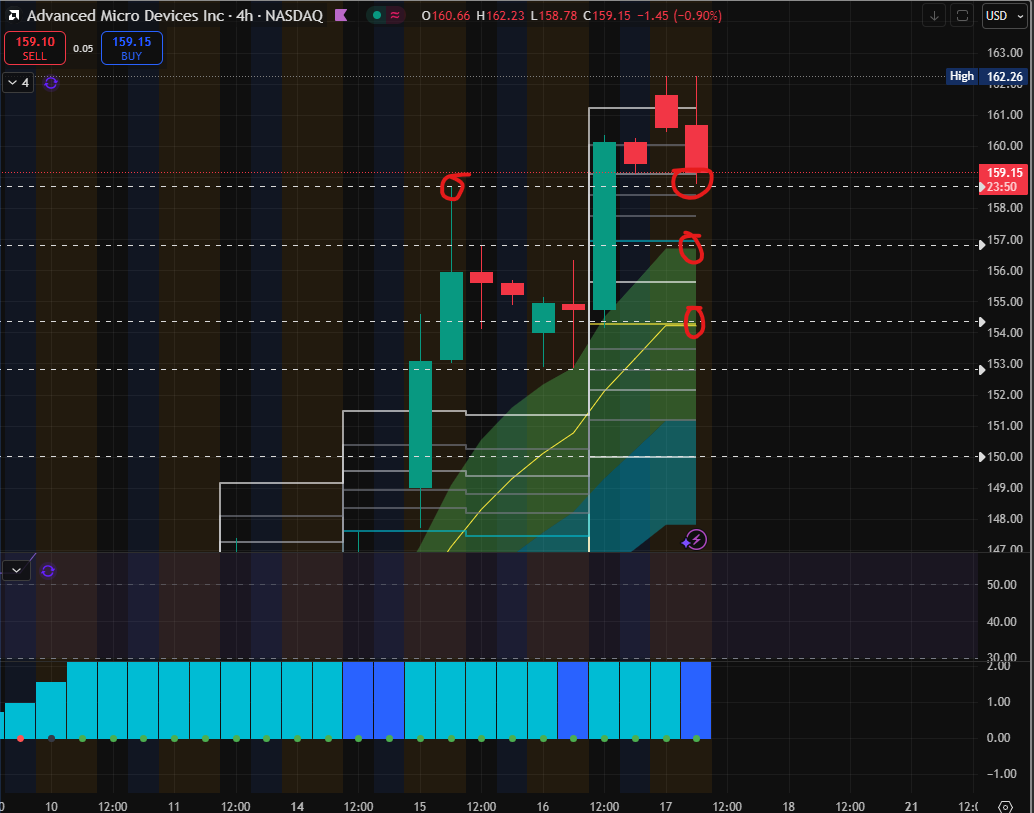Viewport: 1034px width, 813px height.
Task: Click the 156.00 price axis label
Action: [1004, 270]
